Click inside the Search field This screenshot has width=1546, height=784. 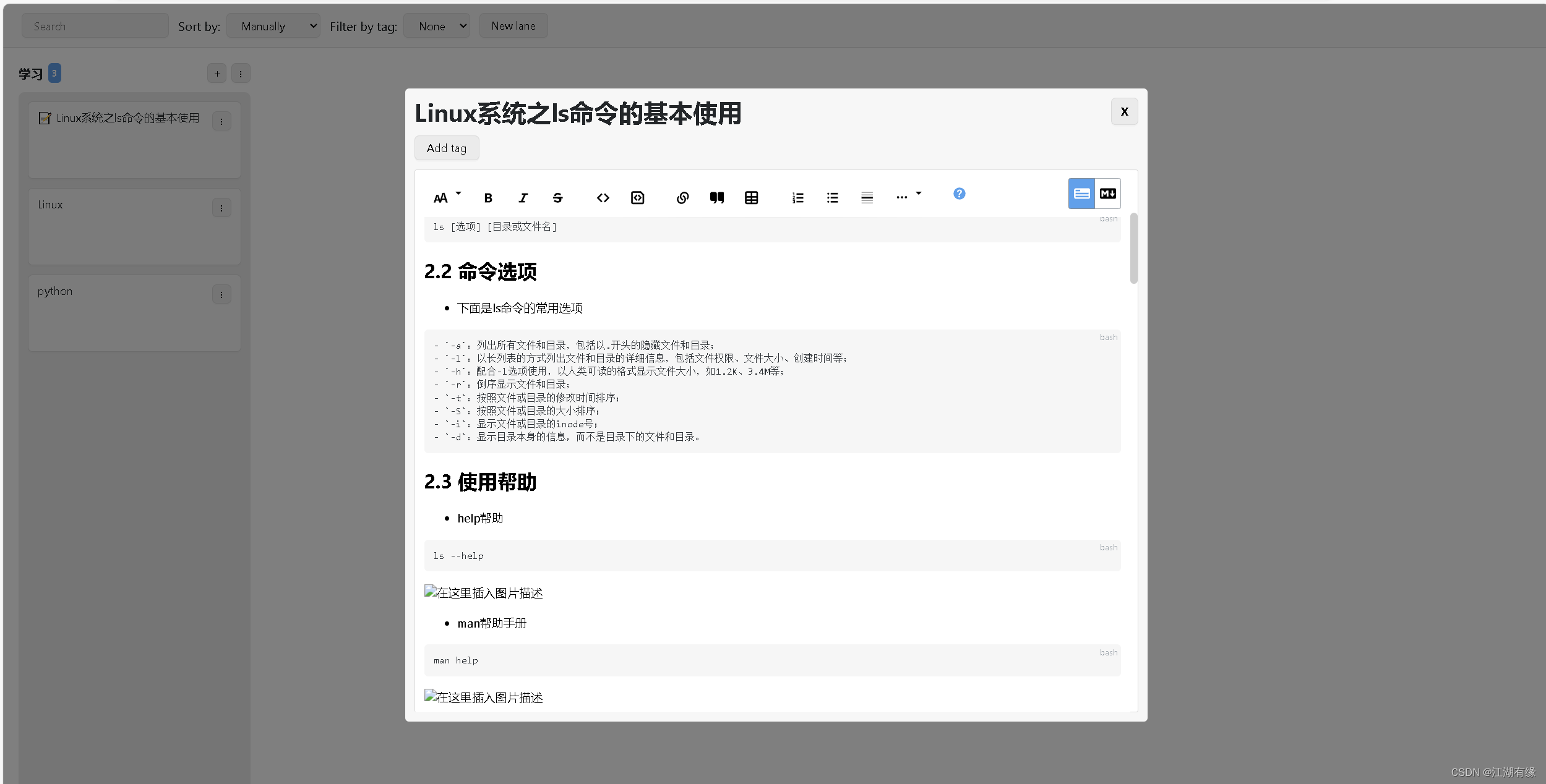(94, 25)
